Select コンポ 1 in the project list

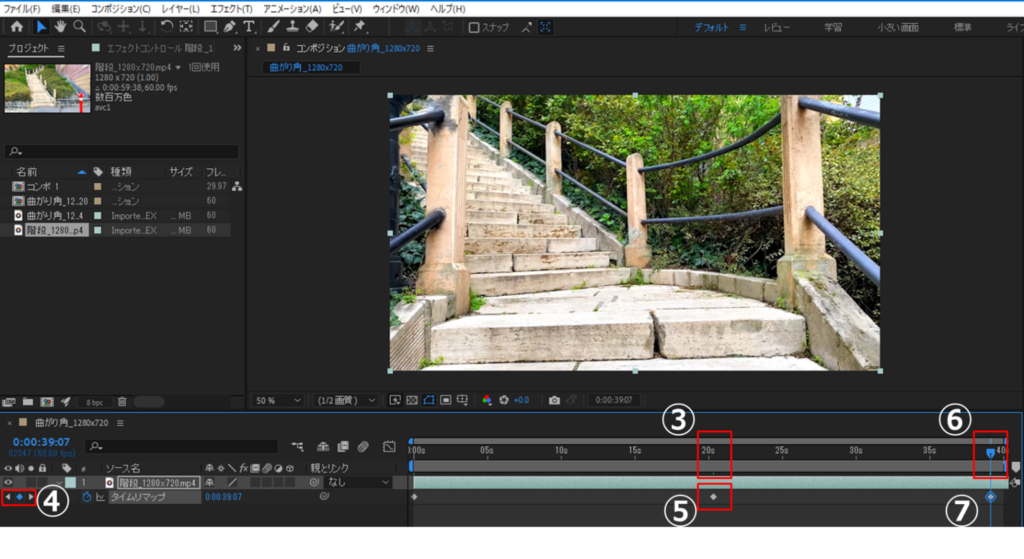coord(44,187)
